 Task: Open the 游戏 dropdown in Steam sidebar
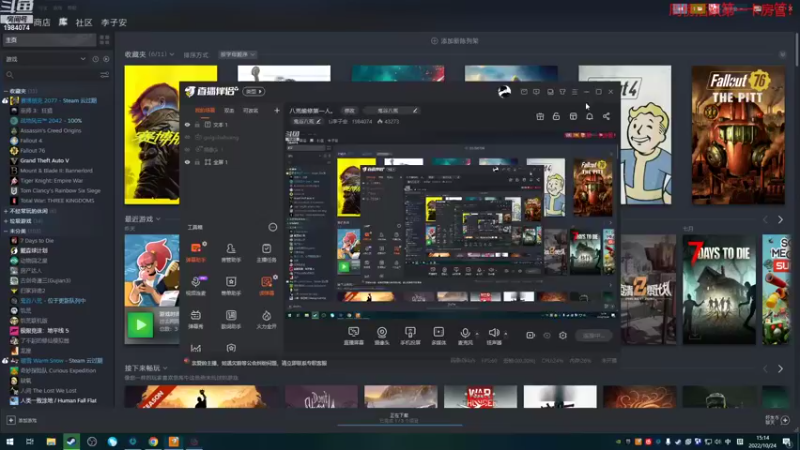(x=46, y=59)
